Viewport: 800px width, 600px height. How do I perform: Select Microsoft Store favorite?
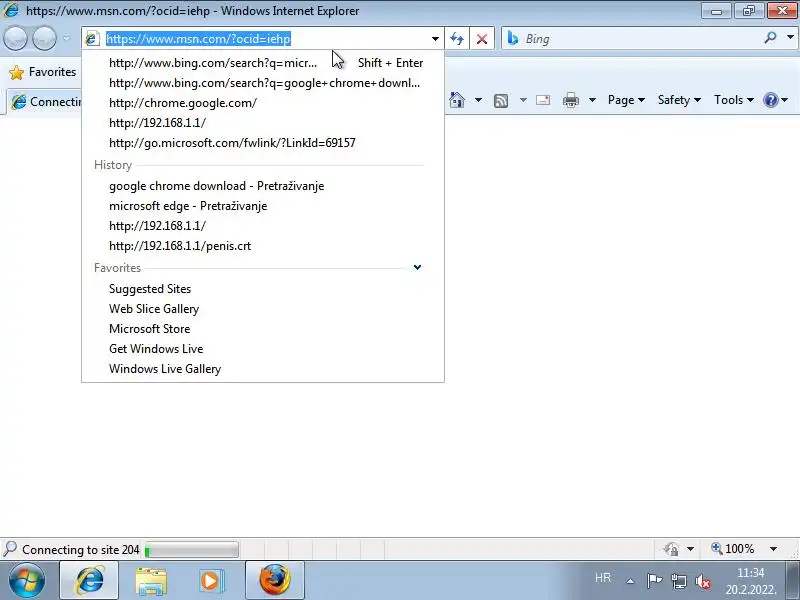tap(263, 329)
